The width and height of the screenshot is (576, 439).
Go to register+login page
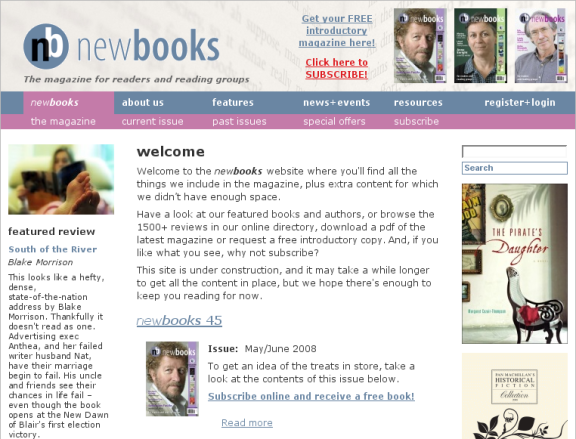pyautogui.click(x=520, y=102)
